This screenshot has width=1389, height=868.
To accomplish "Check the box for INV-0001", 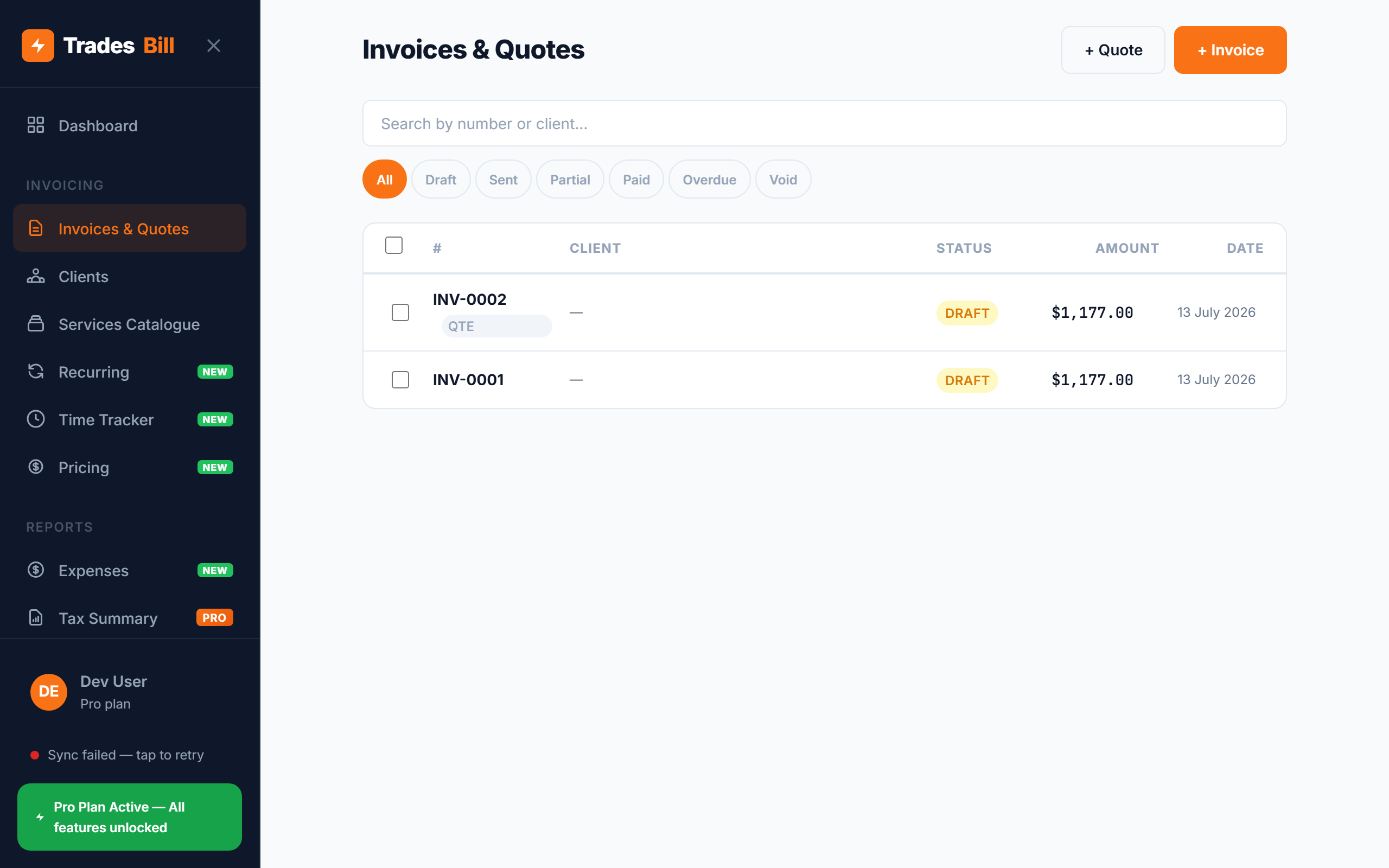I will point(400,379).
